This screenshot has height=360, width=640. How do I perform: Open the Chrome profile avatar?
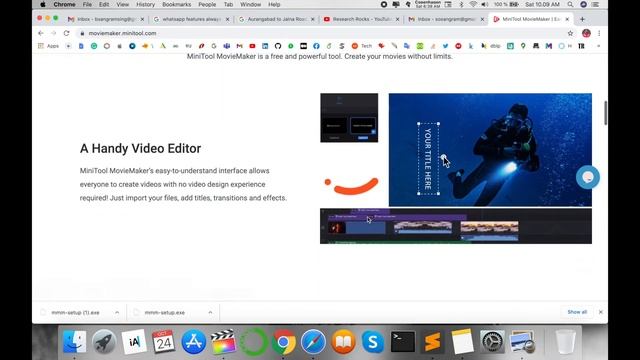586,33
